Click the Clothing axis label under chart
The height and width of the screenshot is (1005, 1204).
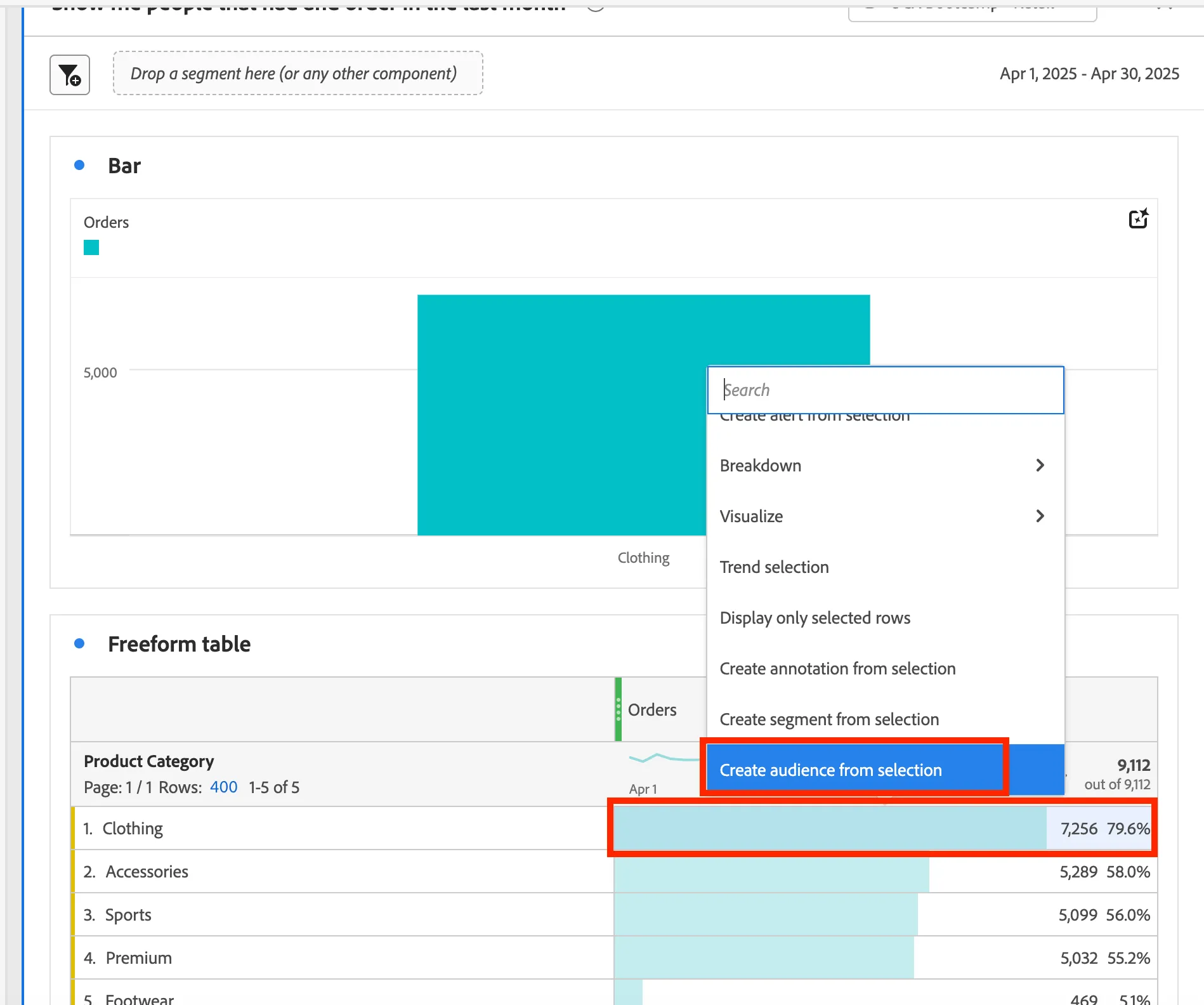(x=643, y=558)
